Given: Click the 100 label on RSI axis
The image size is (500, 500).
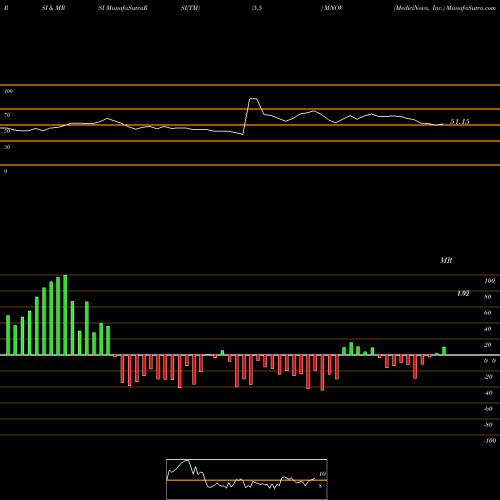Looking at the screenshot, I should tap(8, 91).
